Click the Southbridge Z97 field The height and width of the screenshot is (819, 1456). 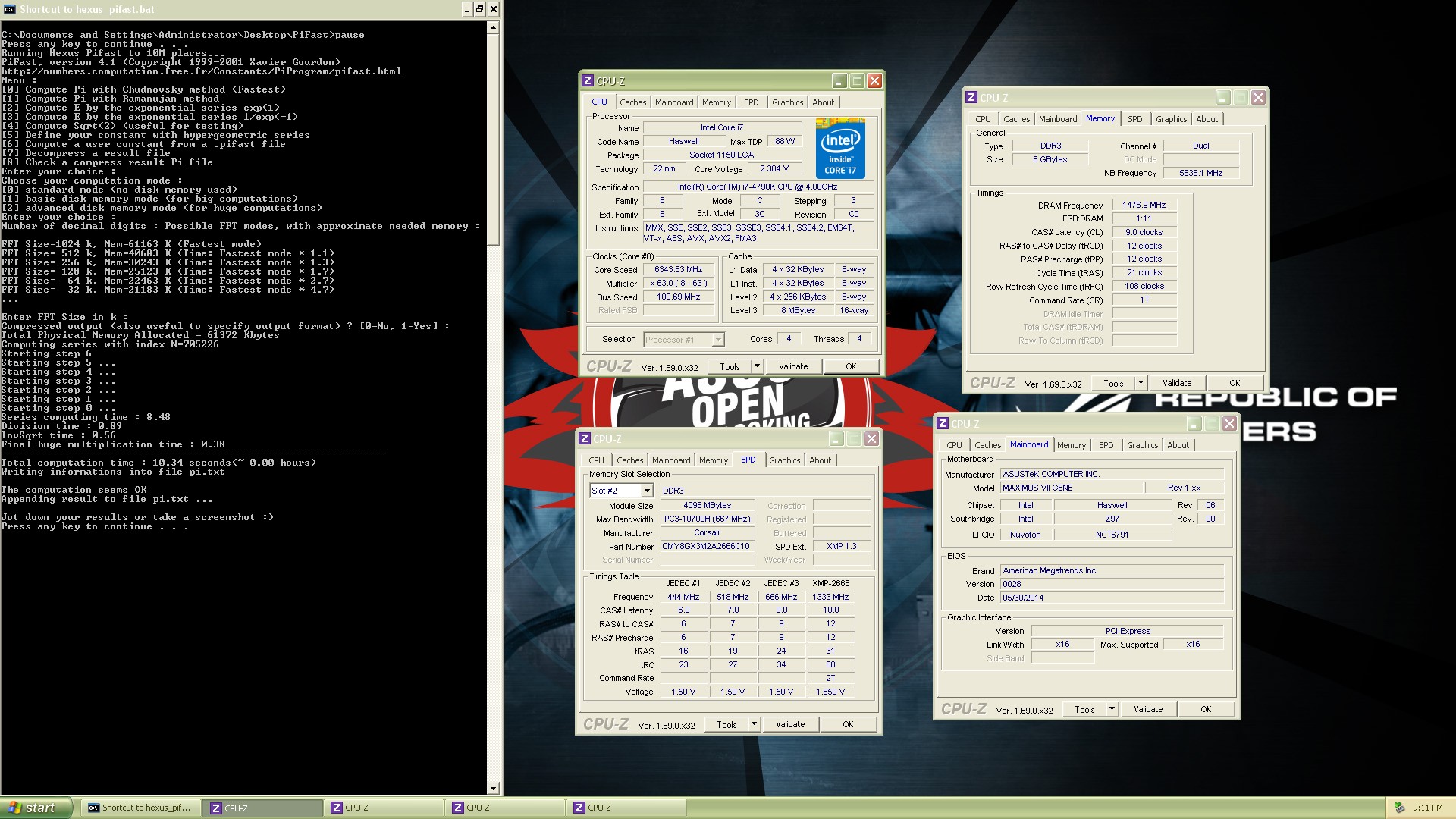coord(1112,519)
